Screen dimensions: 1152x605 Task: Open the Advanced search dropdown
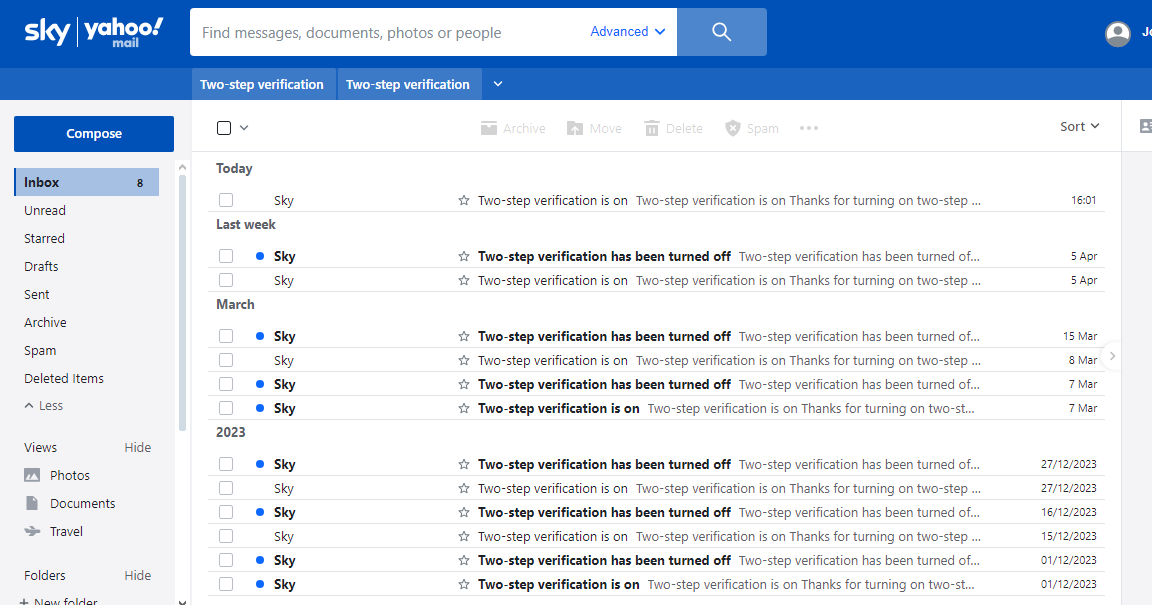click(x=628, y=32)
